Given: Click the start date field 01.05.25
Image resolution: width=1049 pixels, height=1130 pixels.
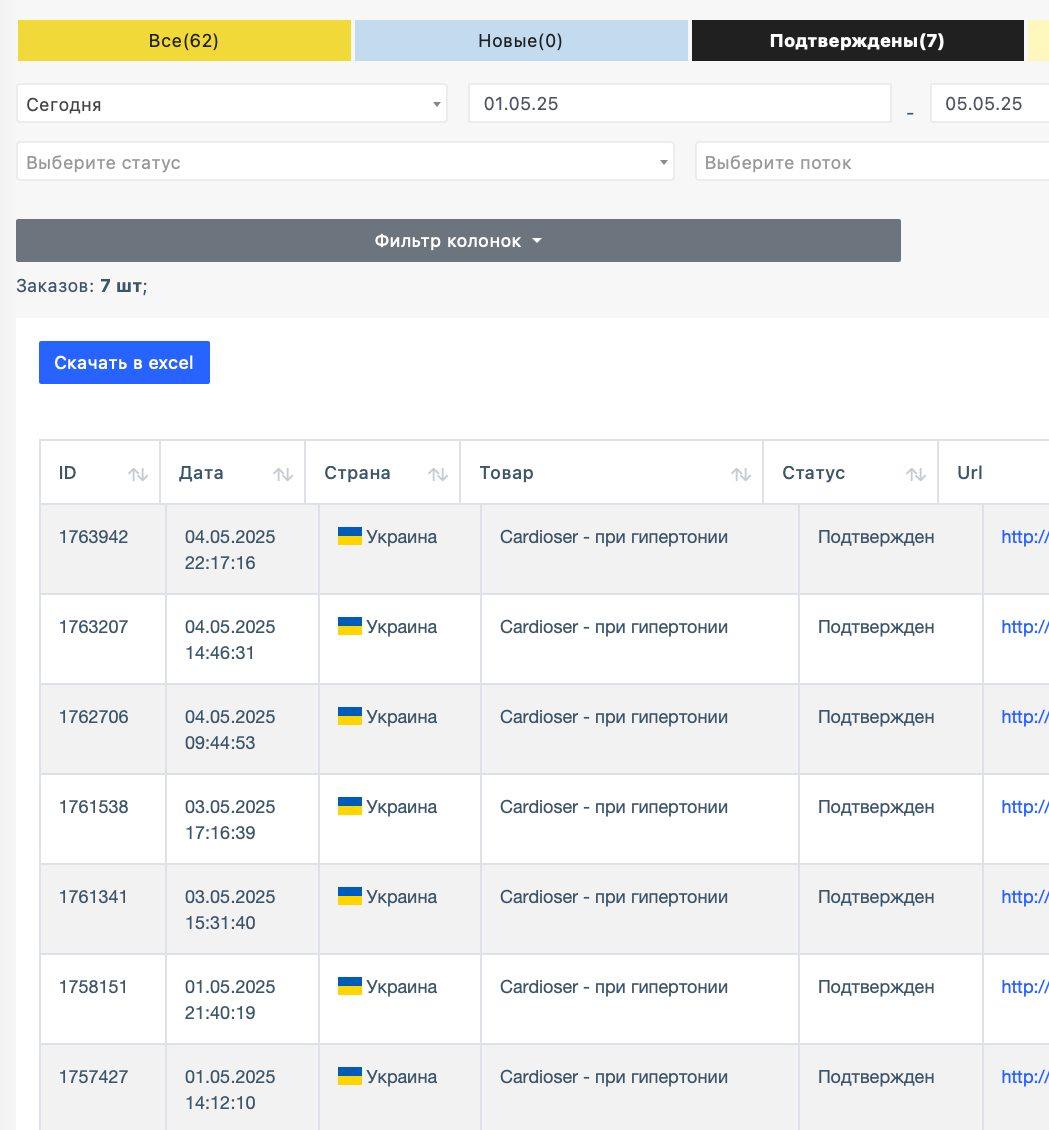Looking at the screenshot, I should [679, 104].
